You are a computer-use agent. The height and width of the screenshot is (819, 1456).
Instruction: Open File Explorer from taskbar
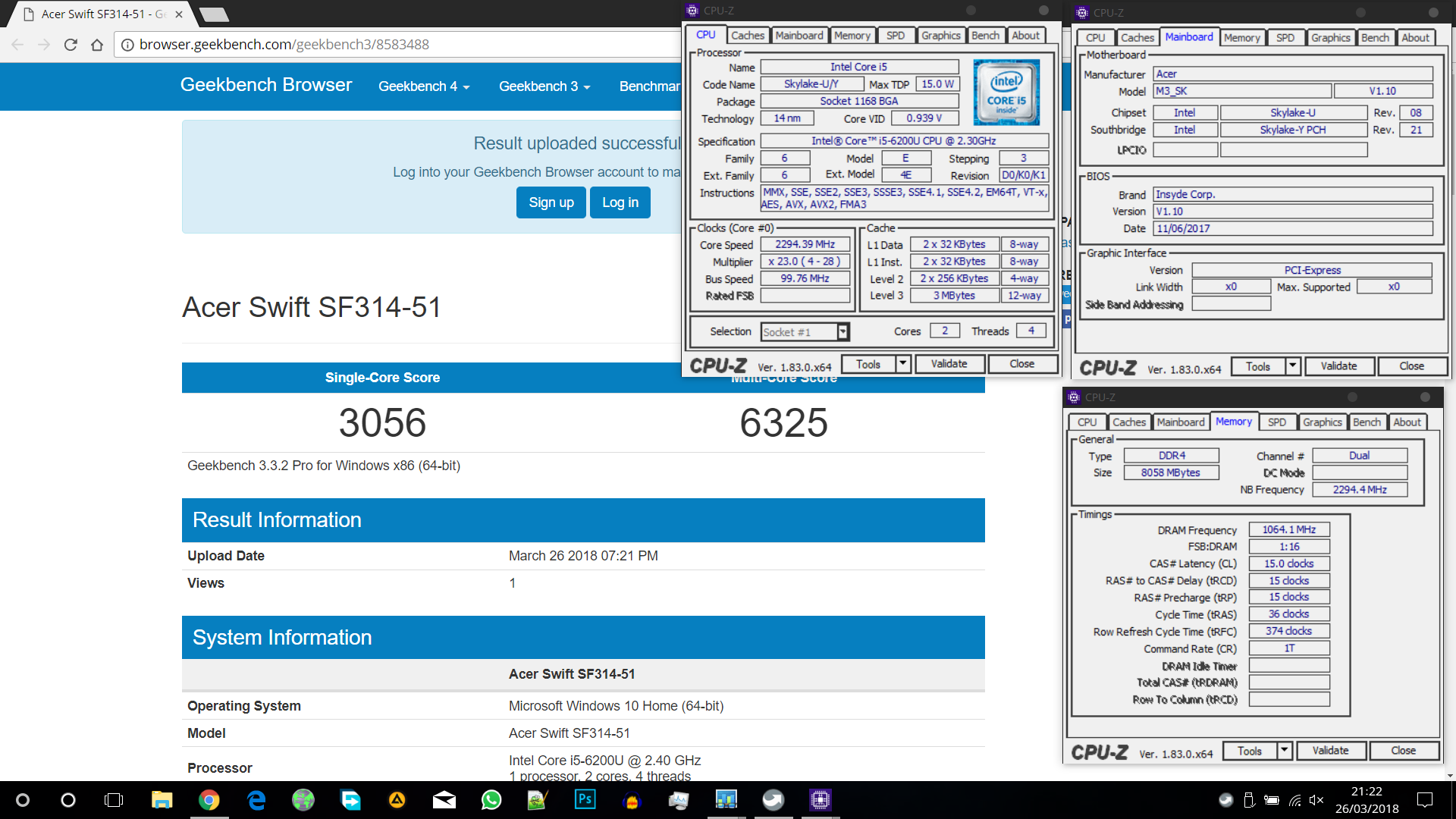click(x=162, y=800)
